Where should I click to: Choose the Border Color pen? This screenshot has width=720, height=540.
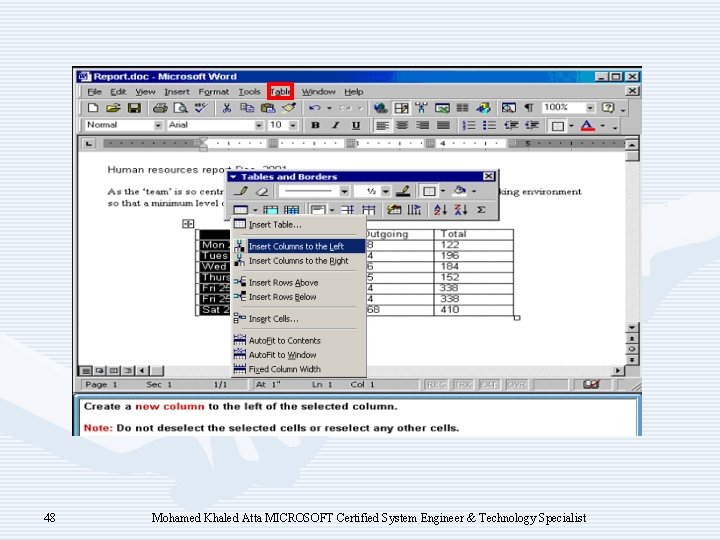[403, 191]
